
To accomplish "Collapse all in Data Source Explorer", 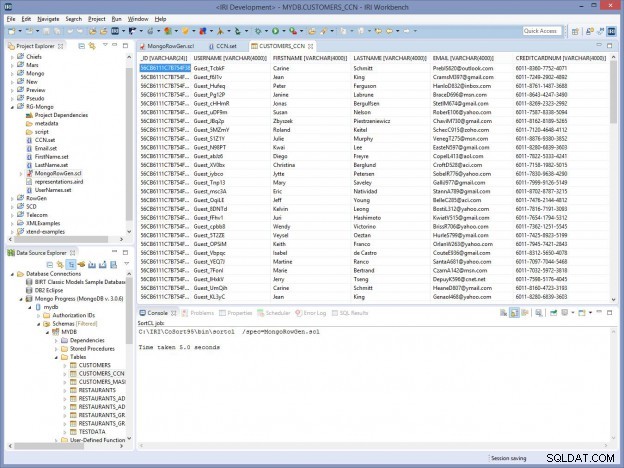I will [x=50, y=264].
